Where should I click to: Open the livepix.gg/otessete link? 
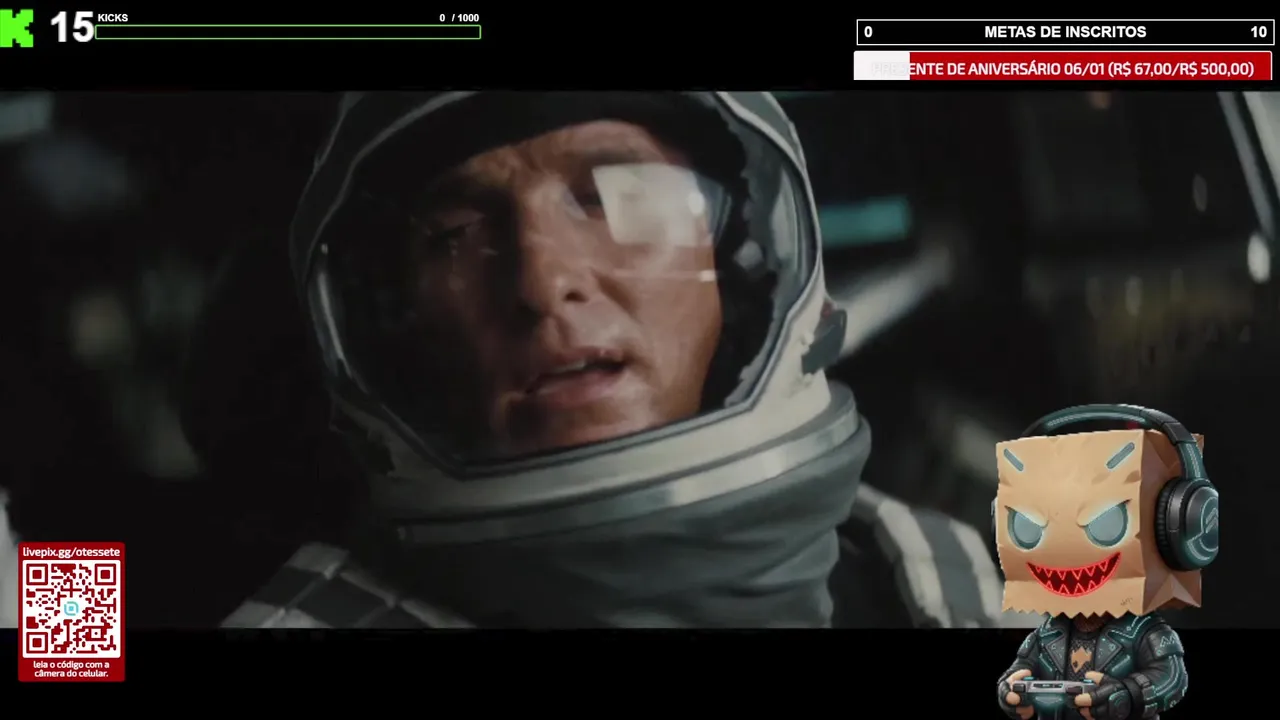71,551
